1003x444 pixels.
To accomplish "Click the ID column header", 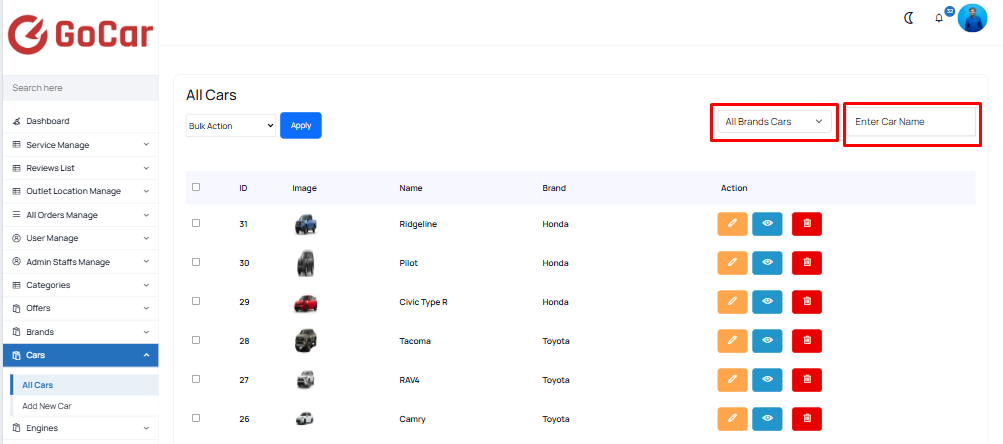I will 243,188.
